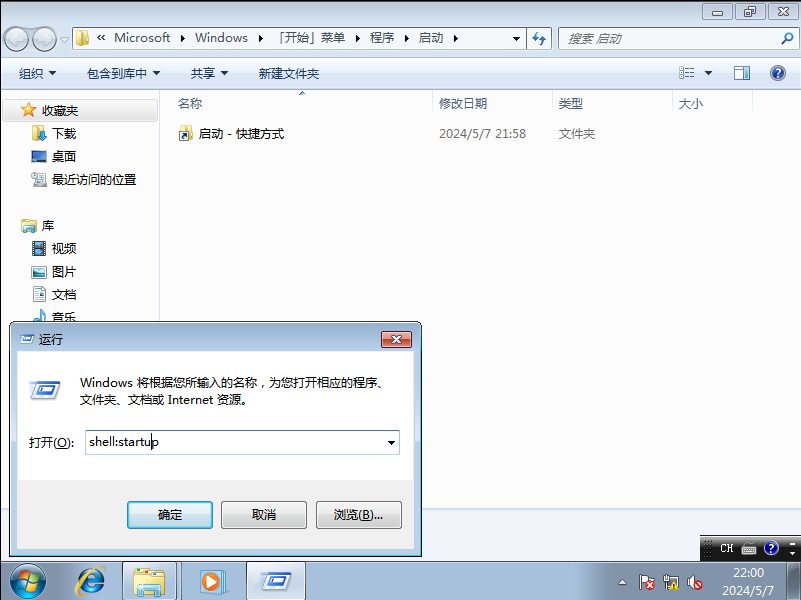Click the muted volume tray icon
Viewport: 801px width, 600px height.
tap(695, 582)
